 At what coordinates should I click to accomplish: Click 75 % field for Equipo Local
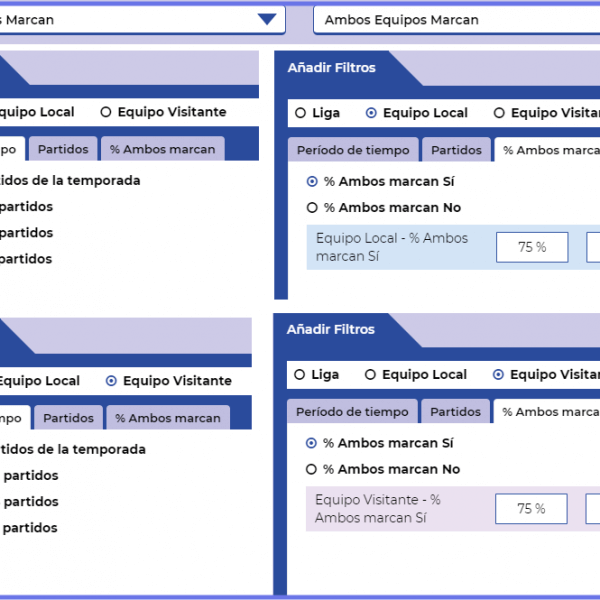(x=532, y=247)
